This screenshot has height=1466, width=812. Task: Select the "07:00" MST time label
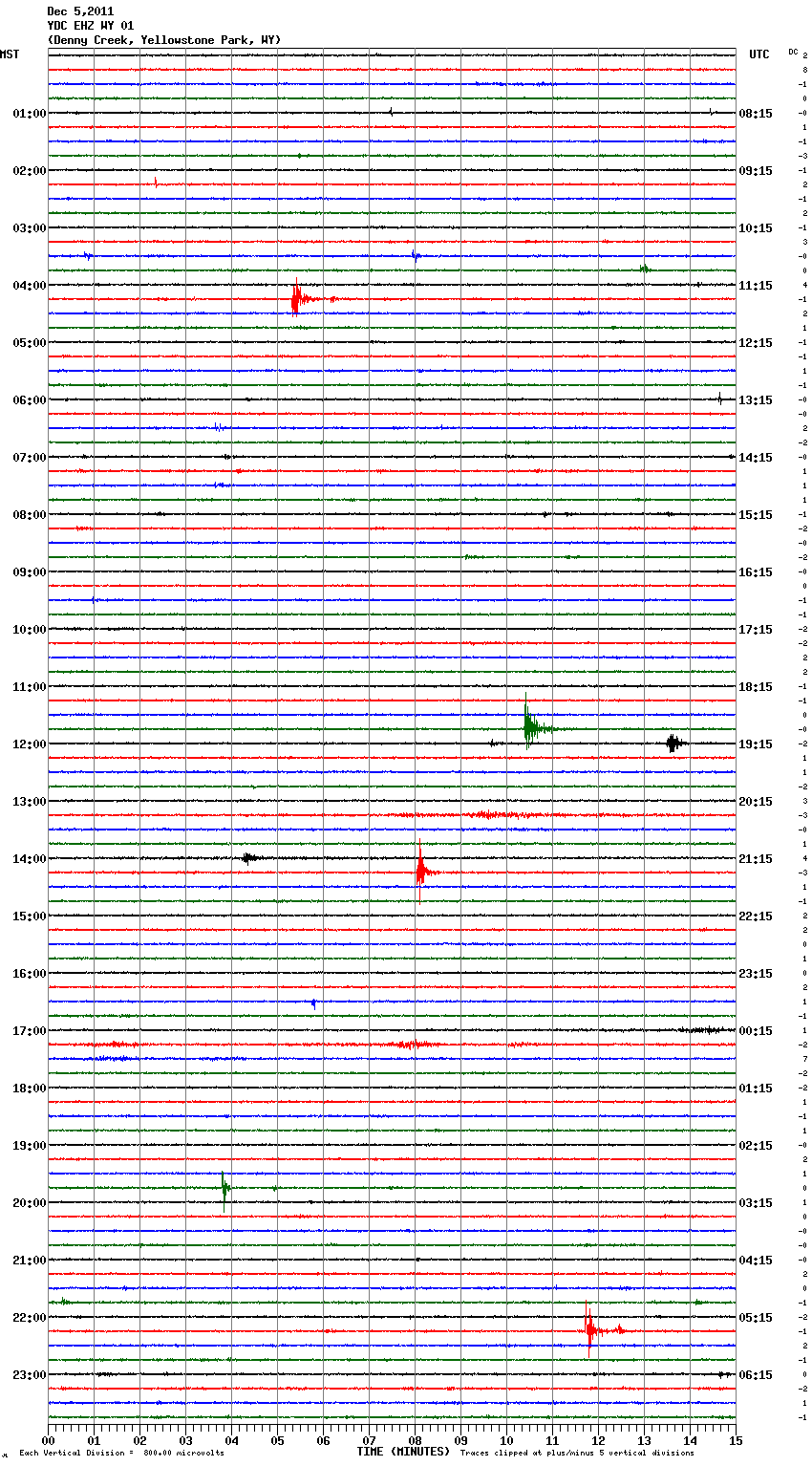[30, 458]
